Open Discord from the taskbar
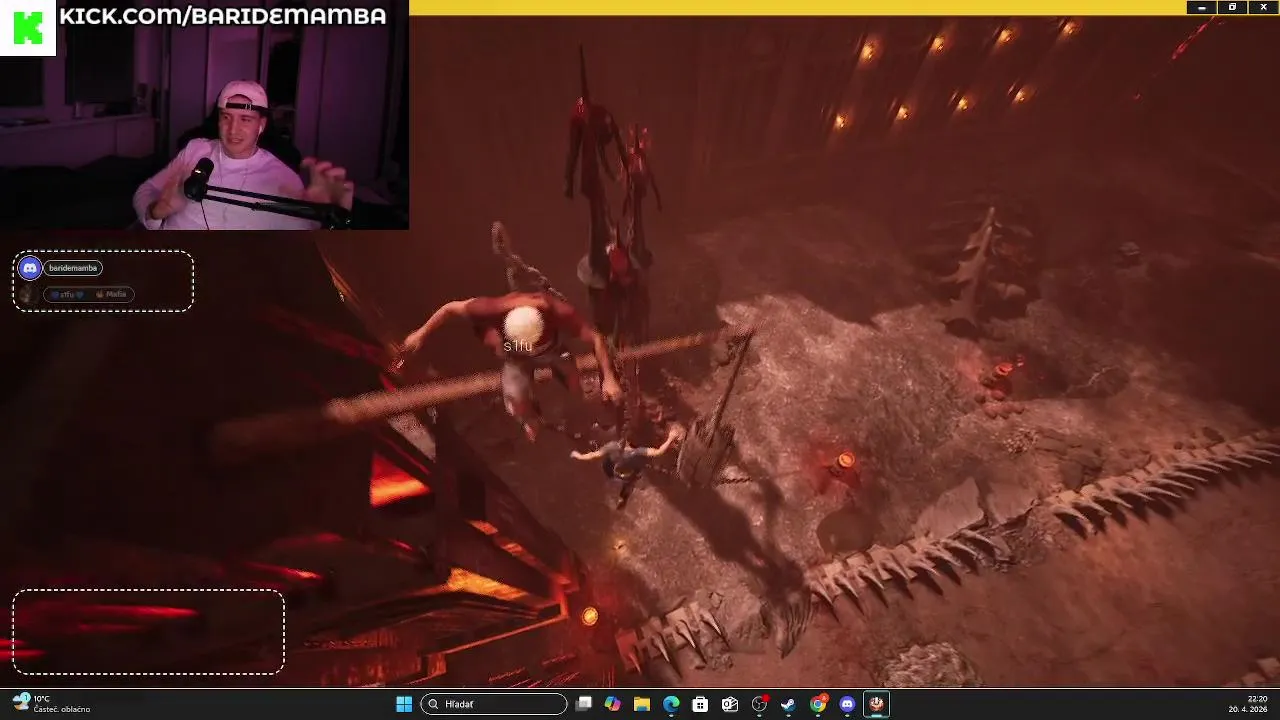 [847, 704]
